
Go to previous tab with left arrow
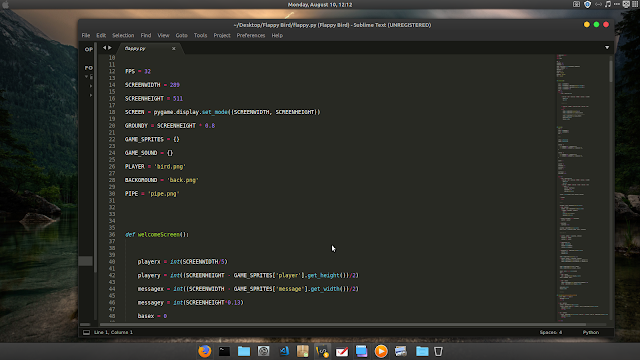pos(104,48)
